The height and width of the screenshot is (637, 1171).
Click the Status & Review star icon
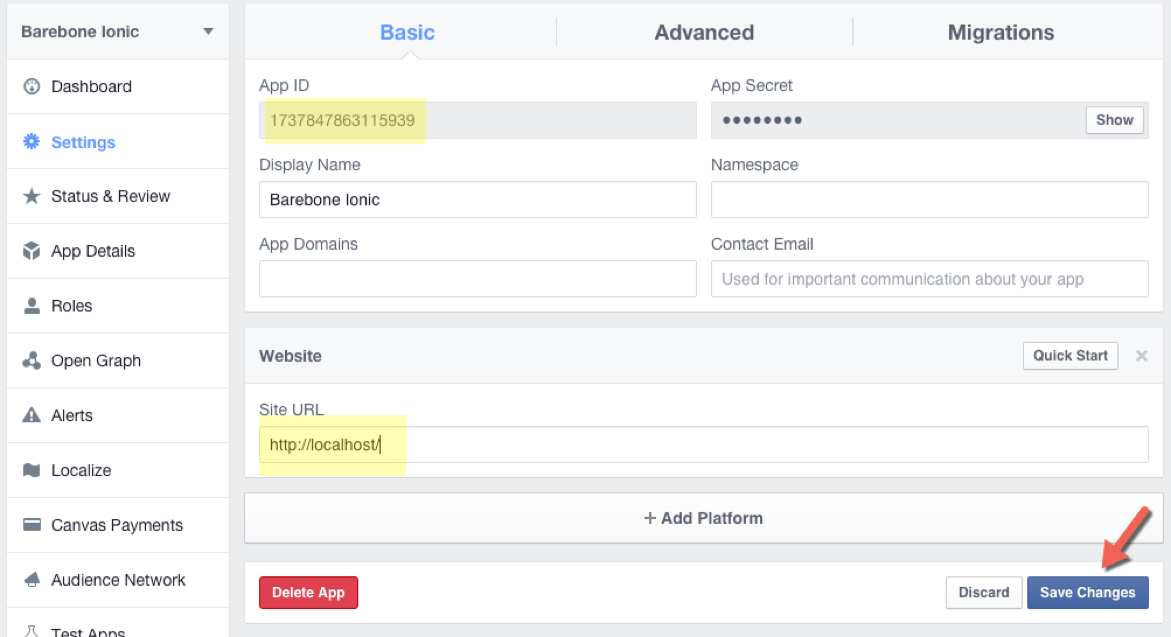[x=31, y=196]
